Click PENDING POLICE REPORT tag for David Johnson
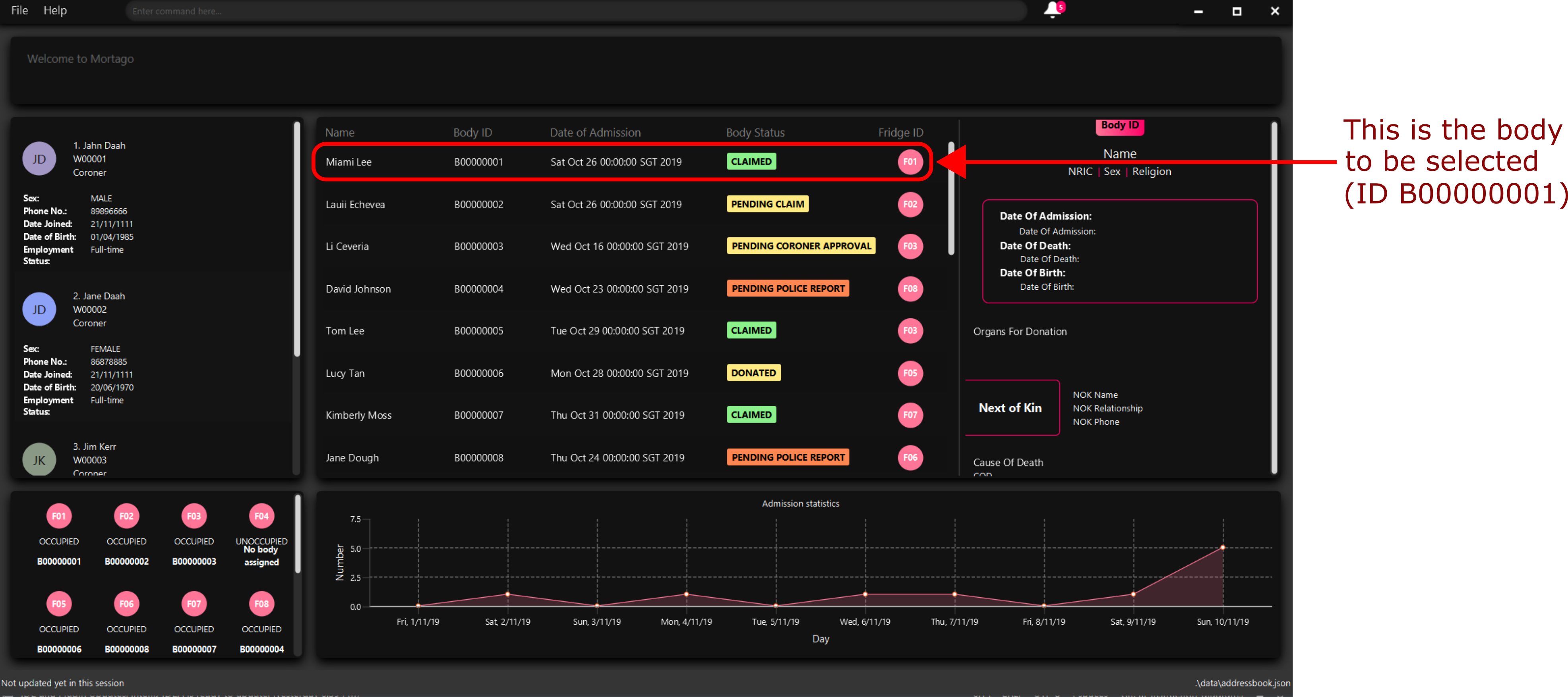Image resolution: width=1568 pixels, height=697 pixels. pyautogui.click(x=788, y=288)
